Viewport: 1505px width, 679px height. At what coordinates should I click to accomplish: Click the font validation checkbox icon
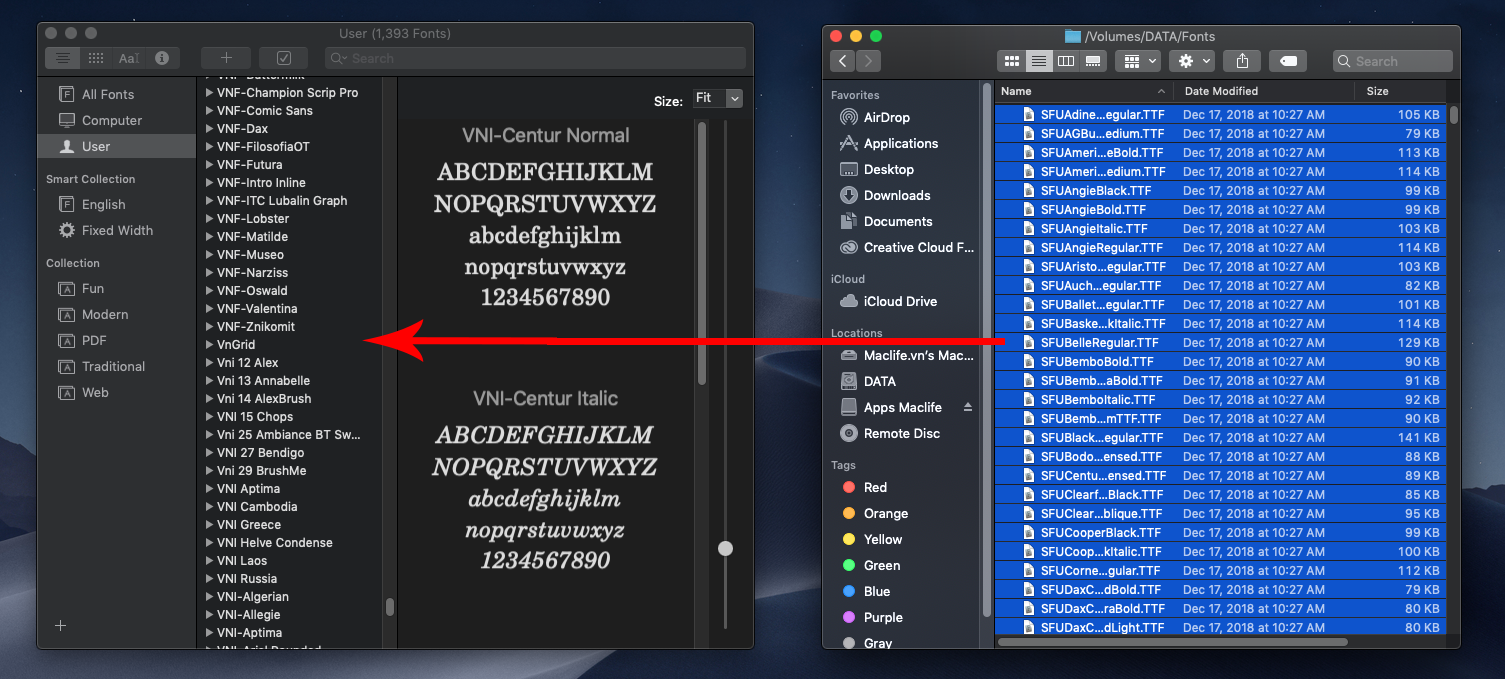point(283,57)
